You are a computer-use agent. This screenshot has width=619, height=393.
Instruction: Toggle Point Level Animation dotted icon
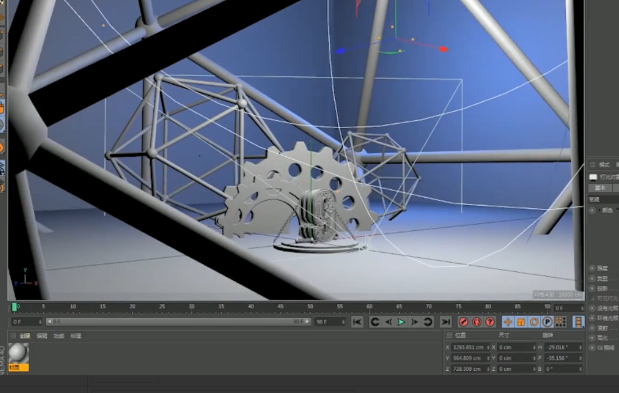560,322
